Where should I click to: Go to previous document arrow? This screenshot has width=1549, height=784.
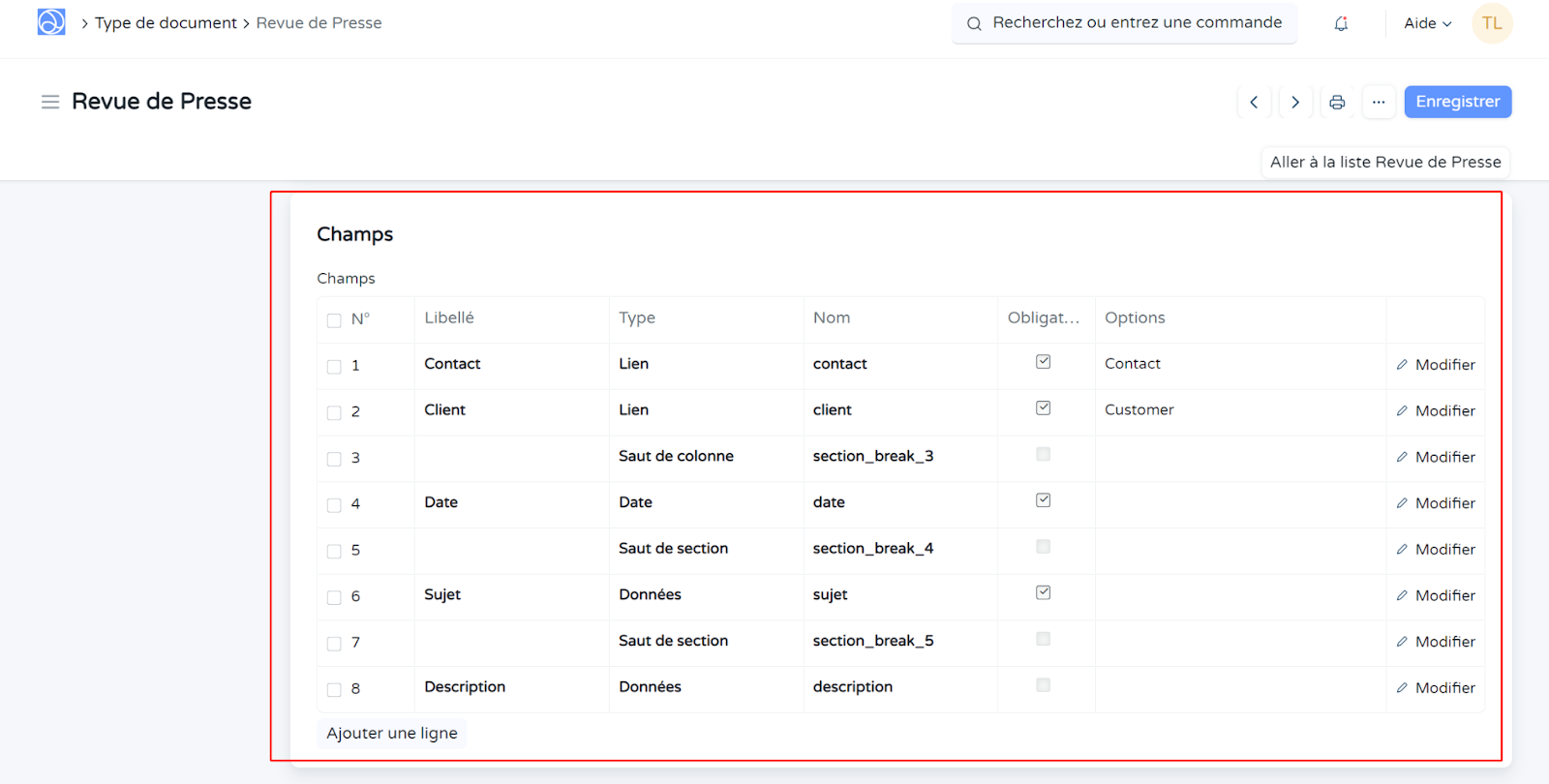coord(1254,102)
